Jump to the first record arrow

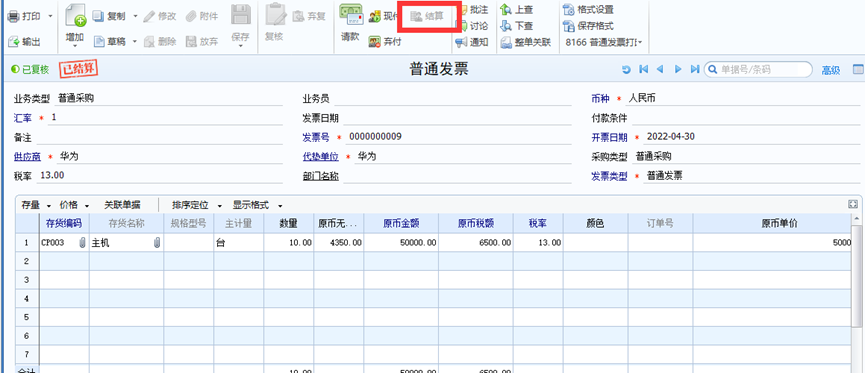tap(643, 70)
